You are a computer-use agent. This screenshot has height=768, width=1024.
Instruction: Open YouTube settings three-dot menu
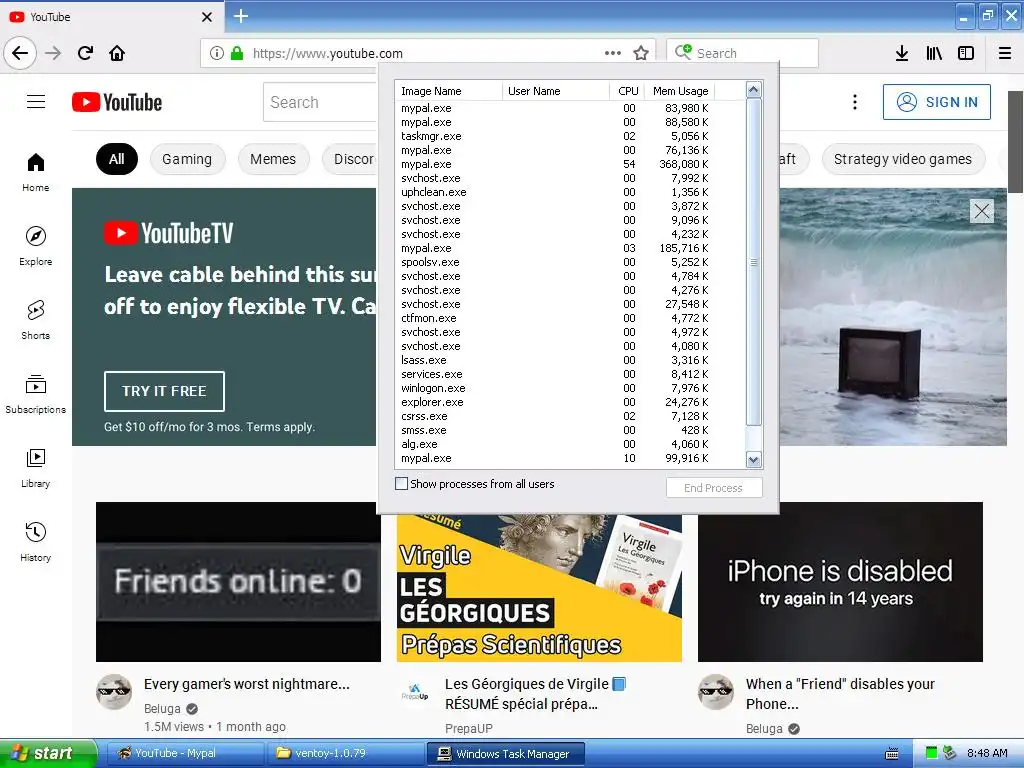pos(855,102)
